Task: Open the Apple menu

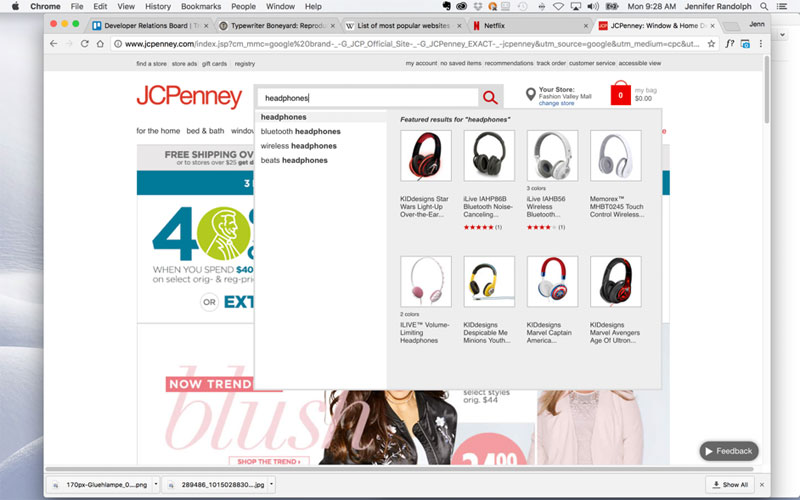Action: pos(15,6)
